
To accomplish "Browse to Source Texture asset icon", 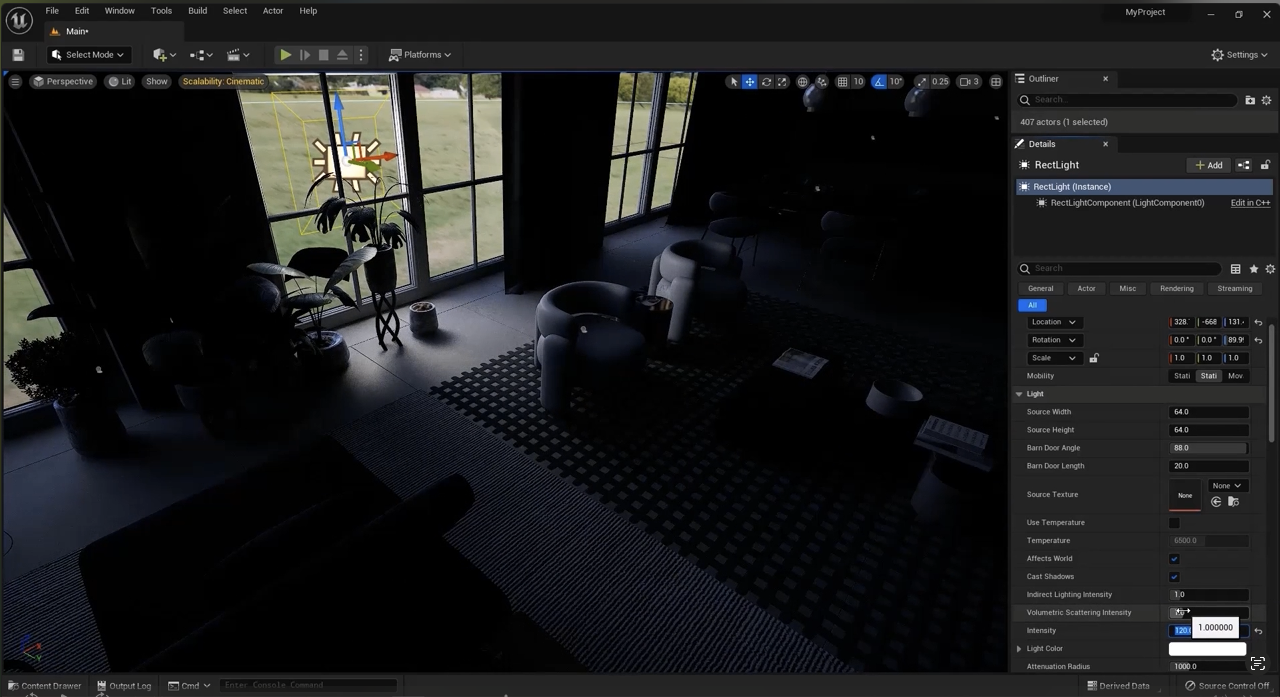I will [x=1233, y=502].
